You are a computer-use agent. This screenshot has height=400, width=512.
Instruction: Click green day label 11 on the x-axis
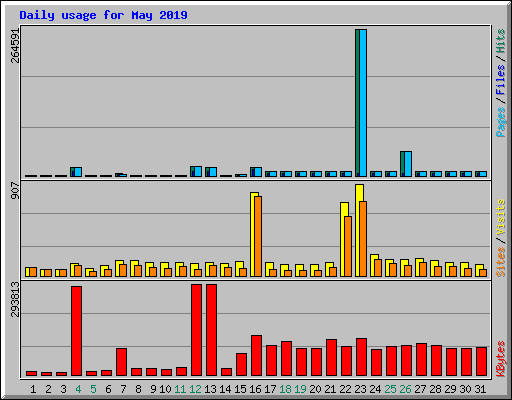[x=180, y=389]
